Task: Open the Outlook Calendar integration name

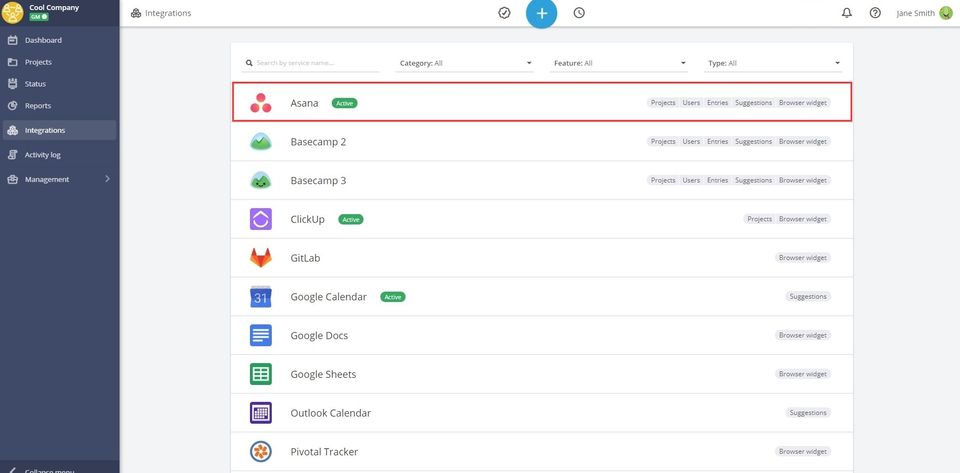Action: coord(331,413)
